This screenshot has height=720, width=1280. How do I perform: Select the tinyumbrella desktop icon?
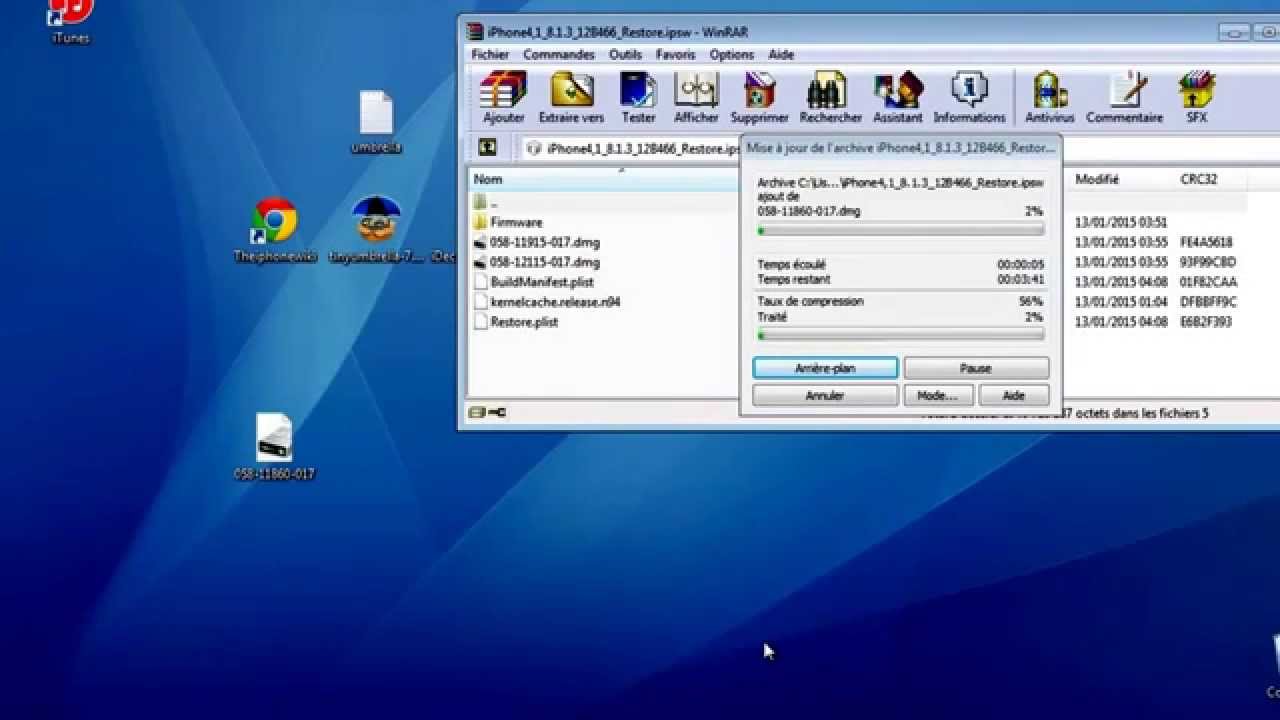tap(377, 229)
